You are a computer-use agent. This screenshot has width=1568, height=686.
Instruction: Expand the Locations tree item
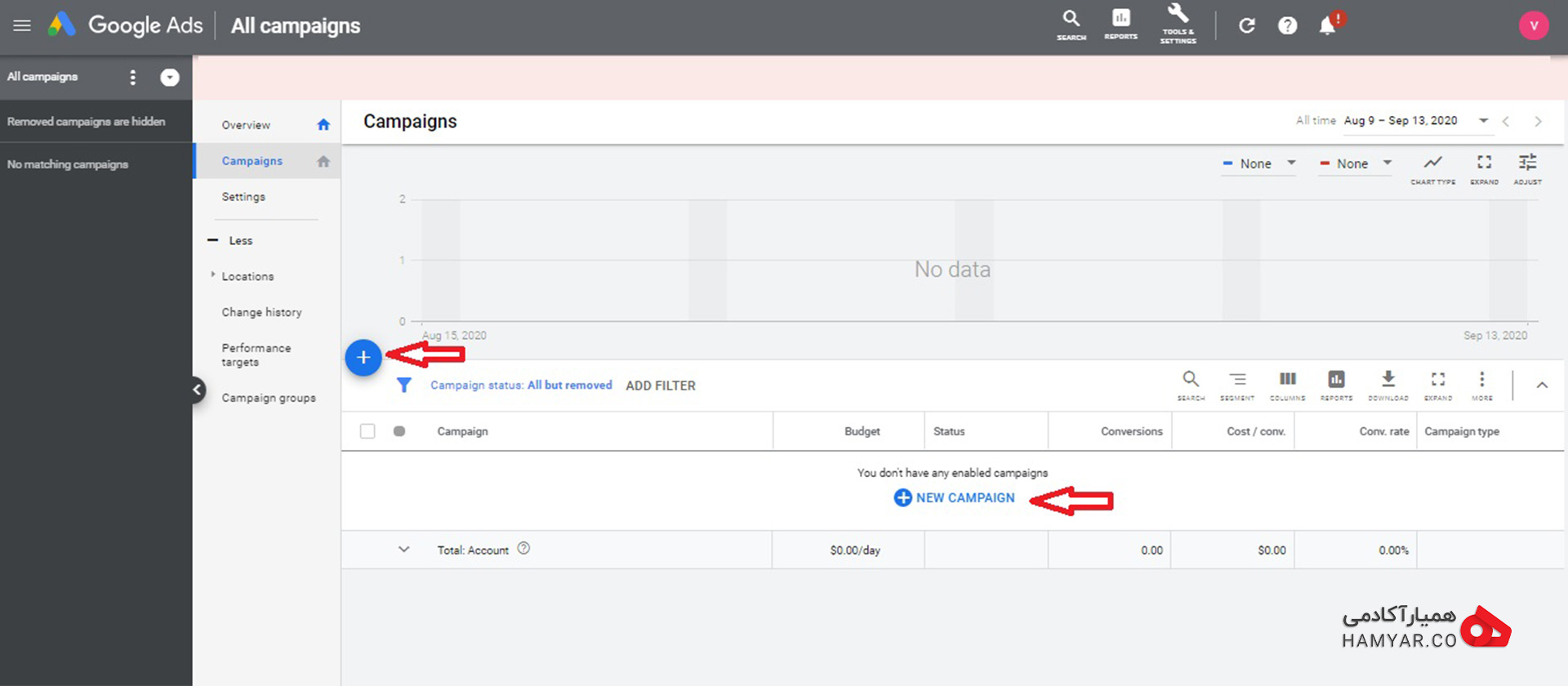[213, 275]
